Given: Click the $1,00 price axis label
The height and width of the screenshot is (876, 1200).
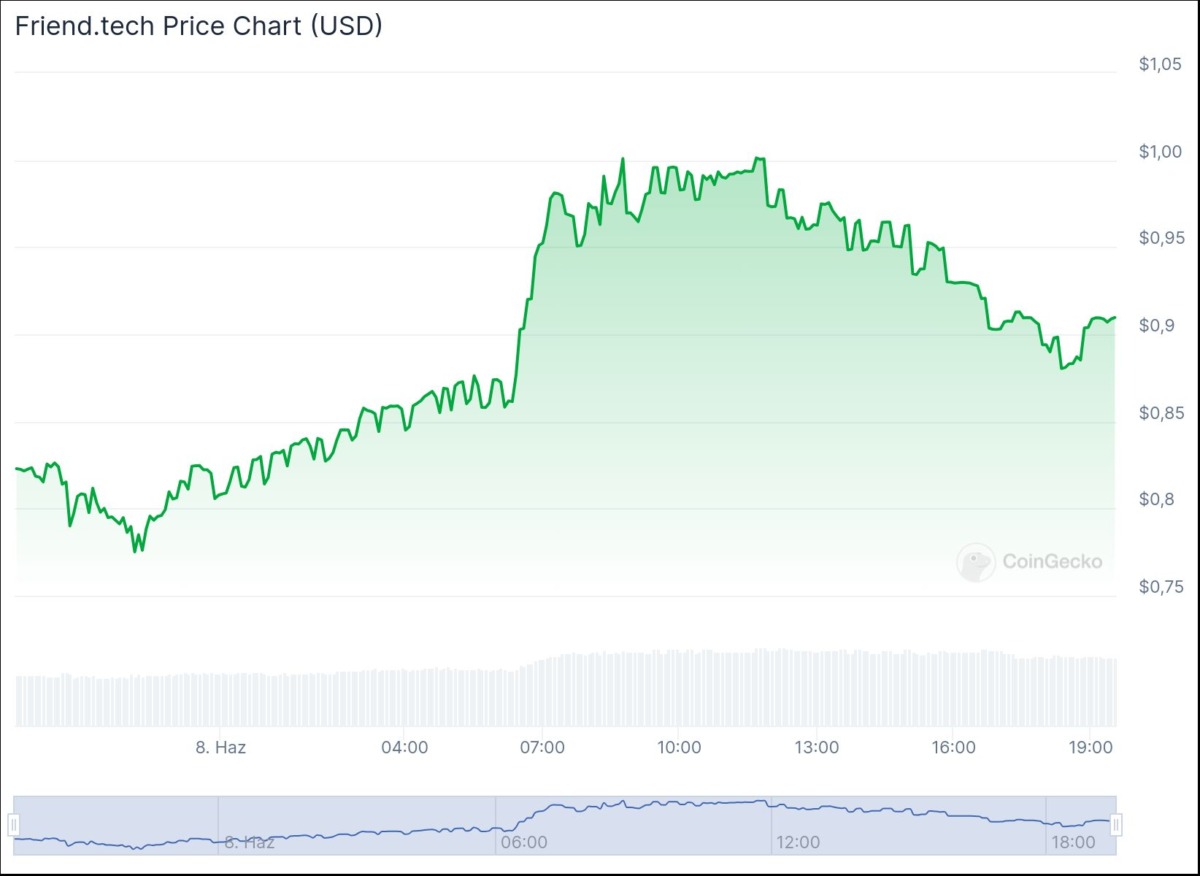Looking at the screenshot, I should click(1161, 151).
